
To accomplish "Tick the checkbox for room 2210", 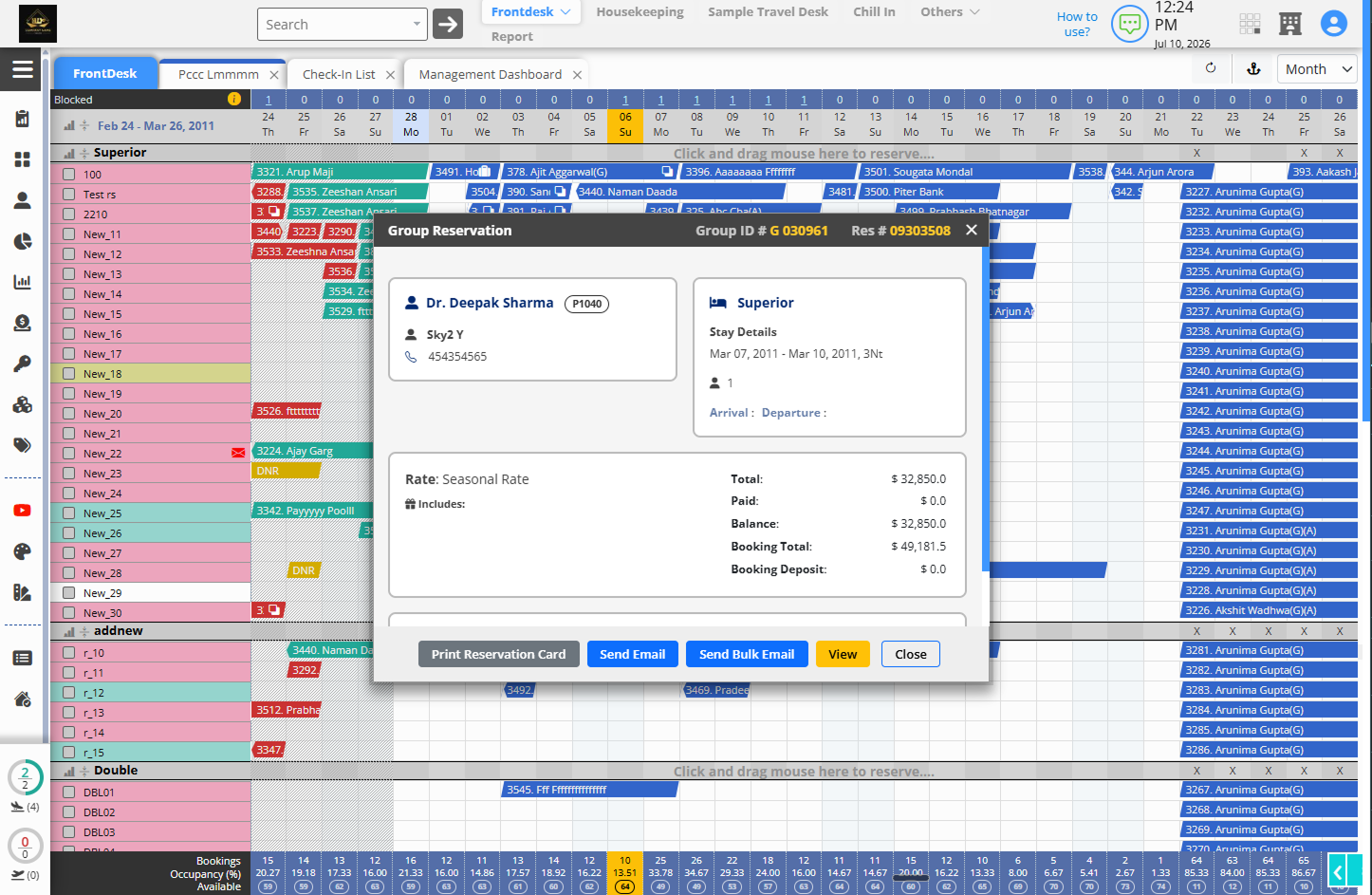I will 69,214.
